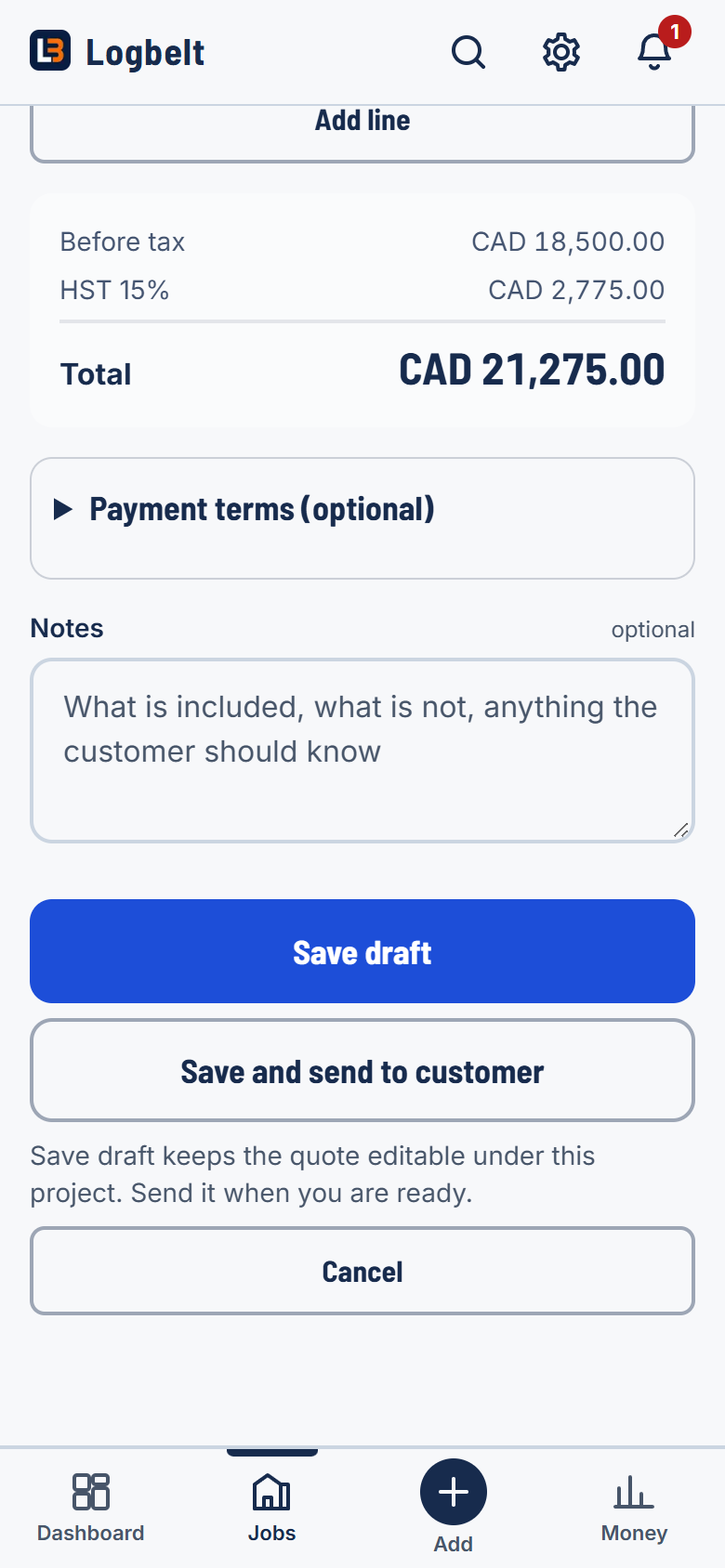Go home via the Logbelt brand name

point(145,52)
